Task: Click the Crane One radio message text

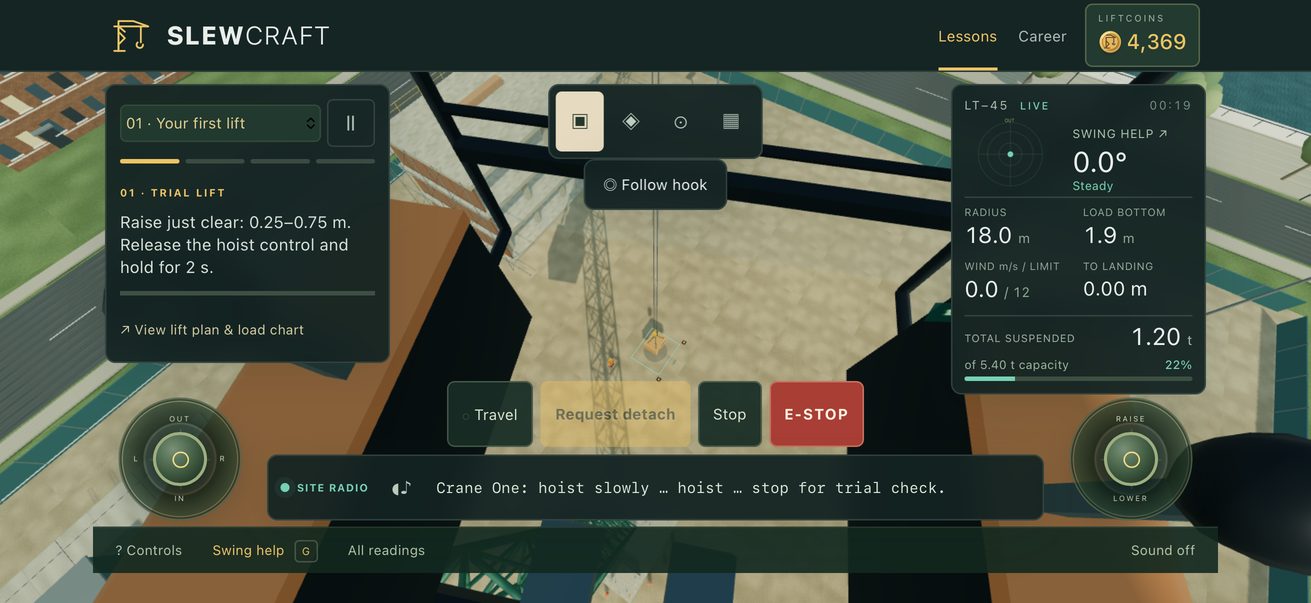Action: click(x=691, y=488)
